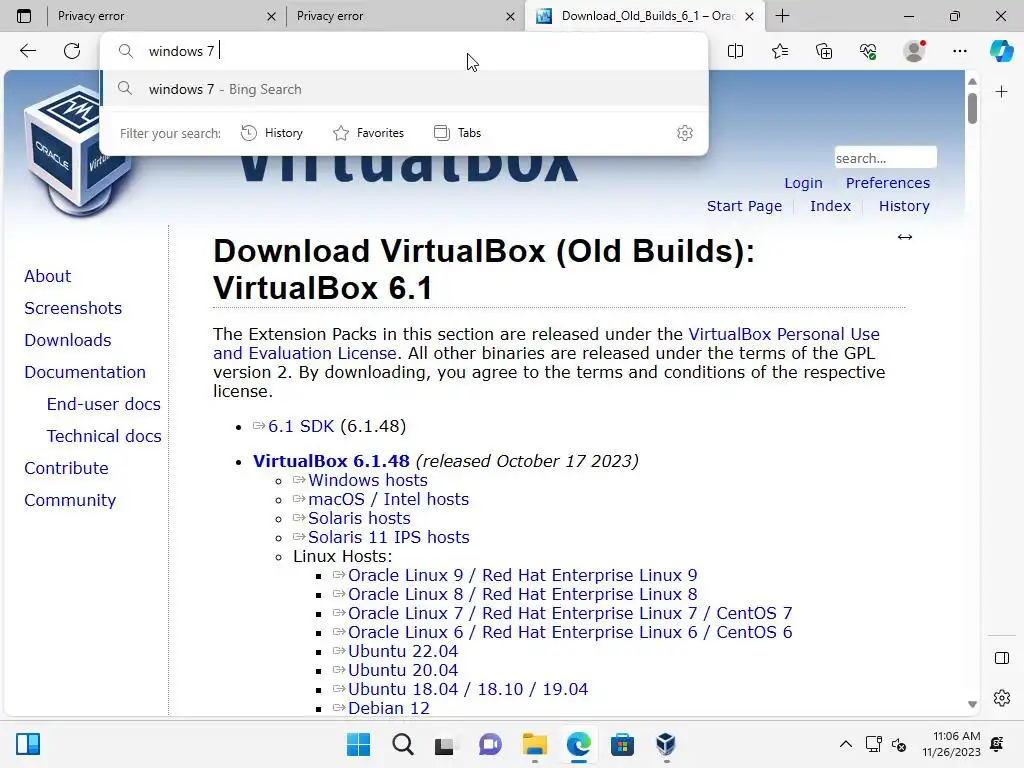The width and height of the screenshot is (1024, 768).
Task: Open Browser essentials heart icon
Action: click(x=868, y=51)
